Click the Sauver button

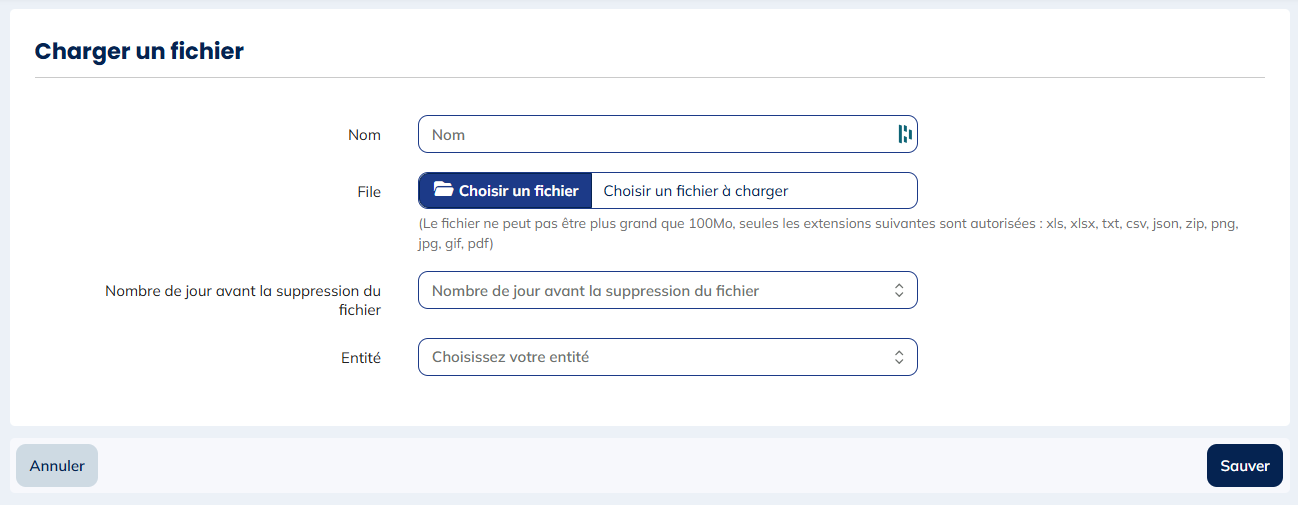[x=1244, y=465]
